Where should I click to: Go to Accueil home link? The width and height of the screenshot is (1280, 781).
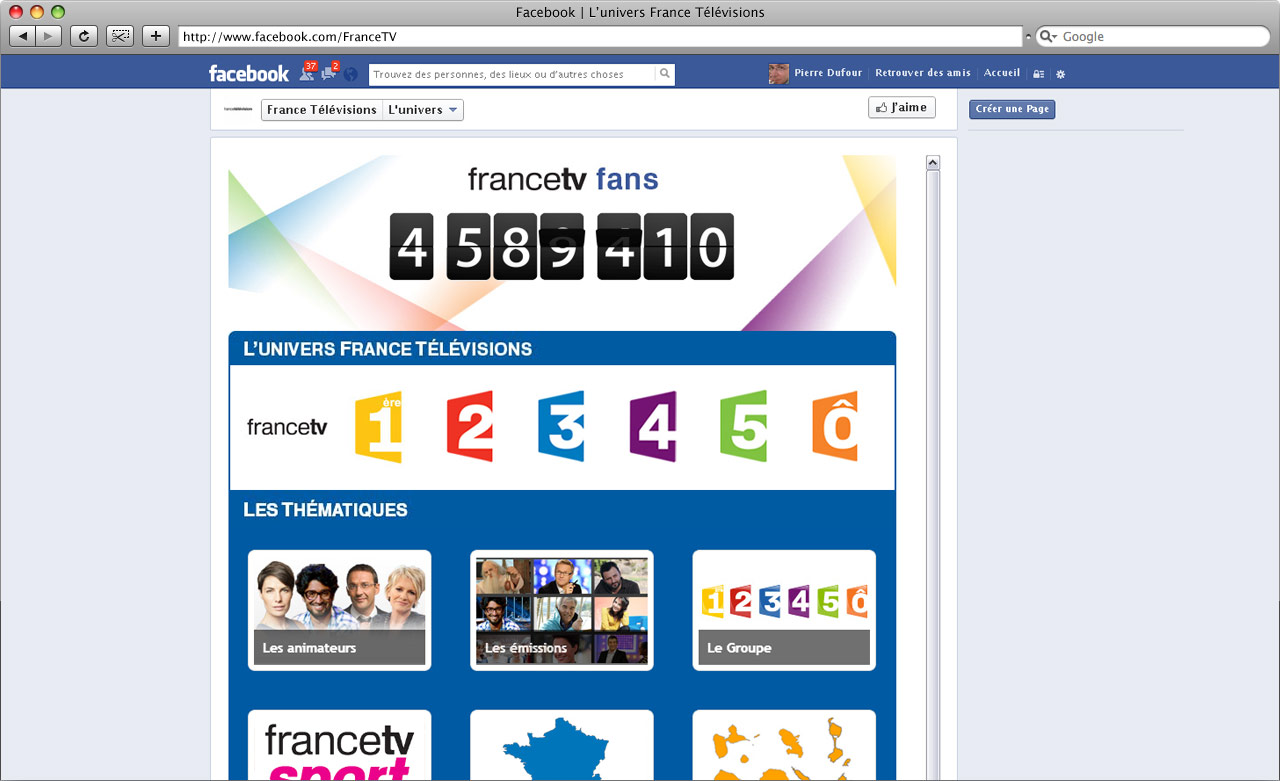(1002, 73)
